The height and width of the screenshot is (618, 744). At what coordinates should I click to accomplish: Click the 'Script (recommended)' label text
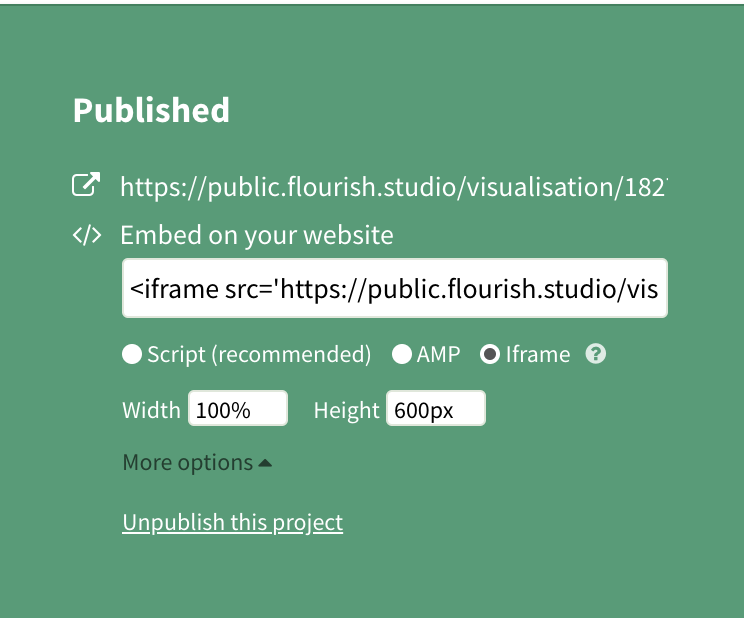[259, 354]
